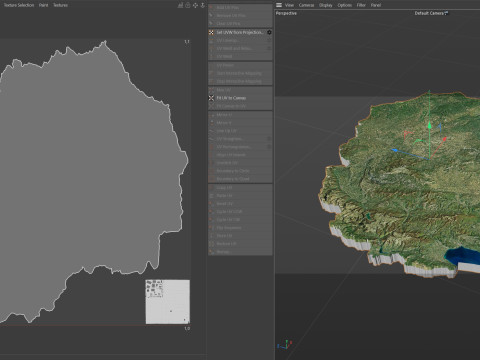The image size is (480, 360).
Task: Click the Default Camera label
Action: 429,13
